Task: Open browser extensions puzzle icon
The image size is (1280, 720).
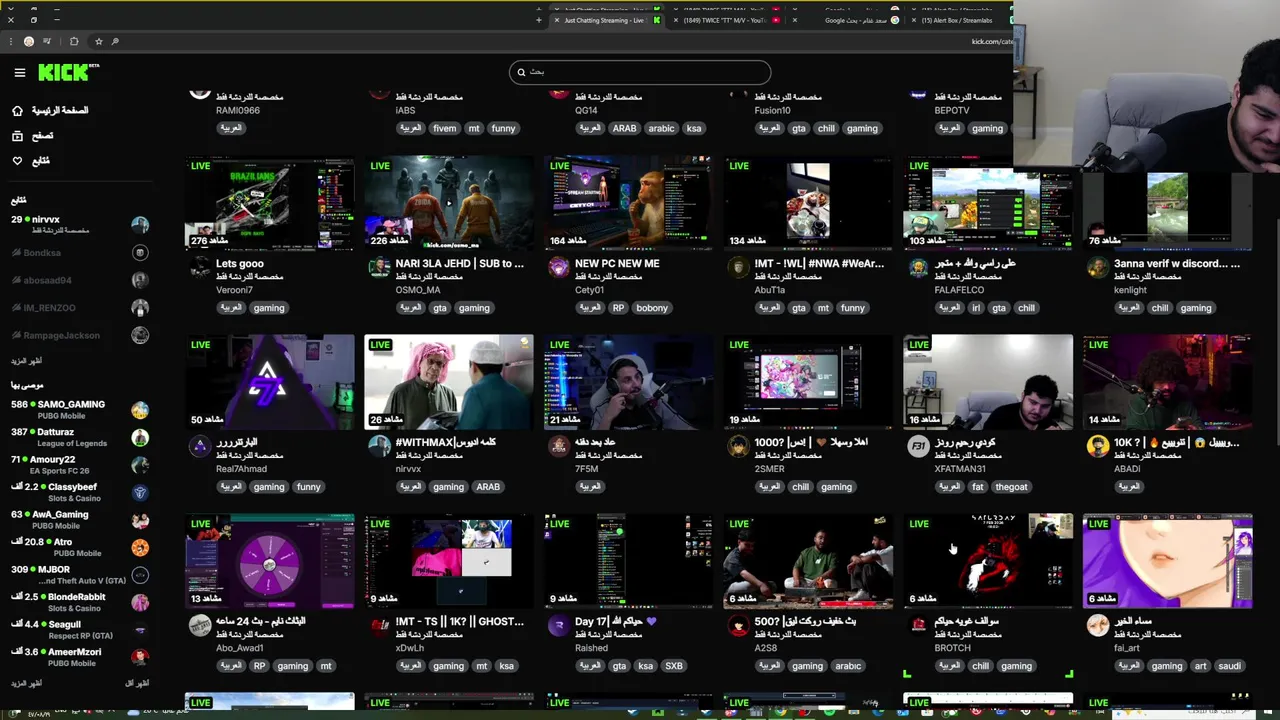Action: click(x=74, y=41)
